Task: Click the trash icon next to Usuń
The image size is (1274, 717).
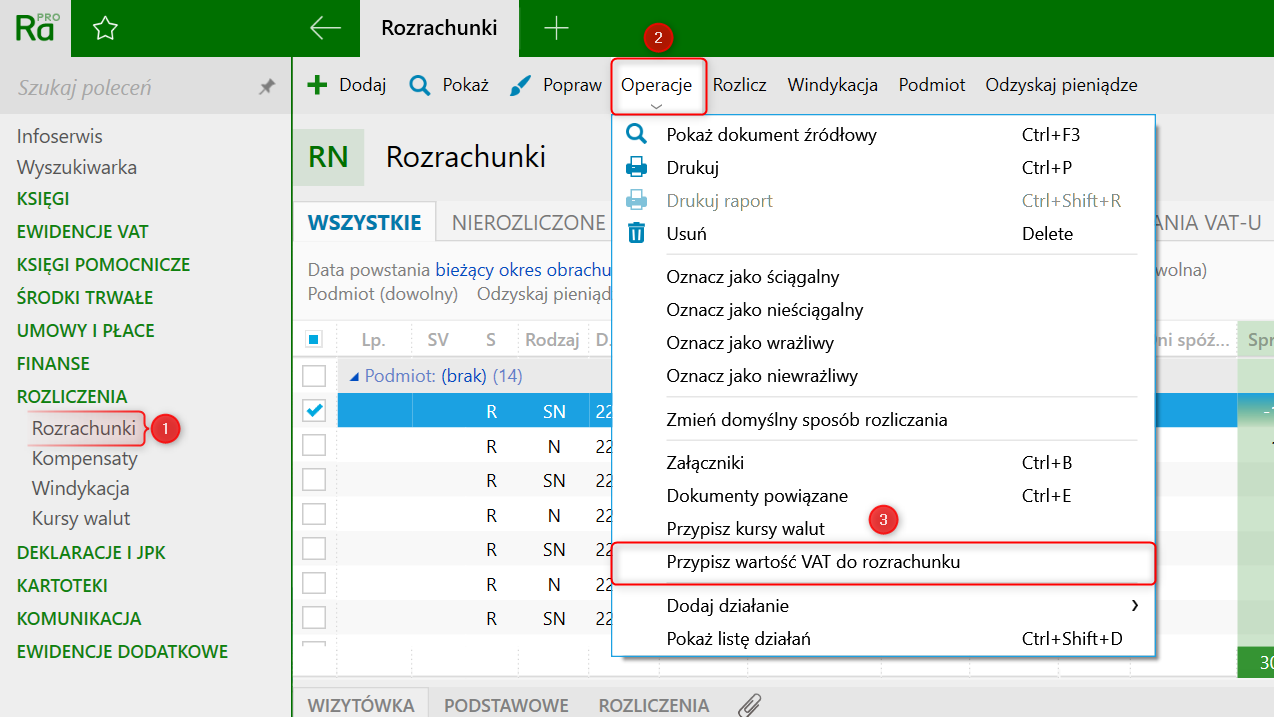Action: pos(636,233)
